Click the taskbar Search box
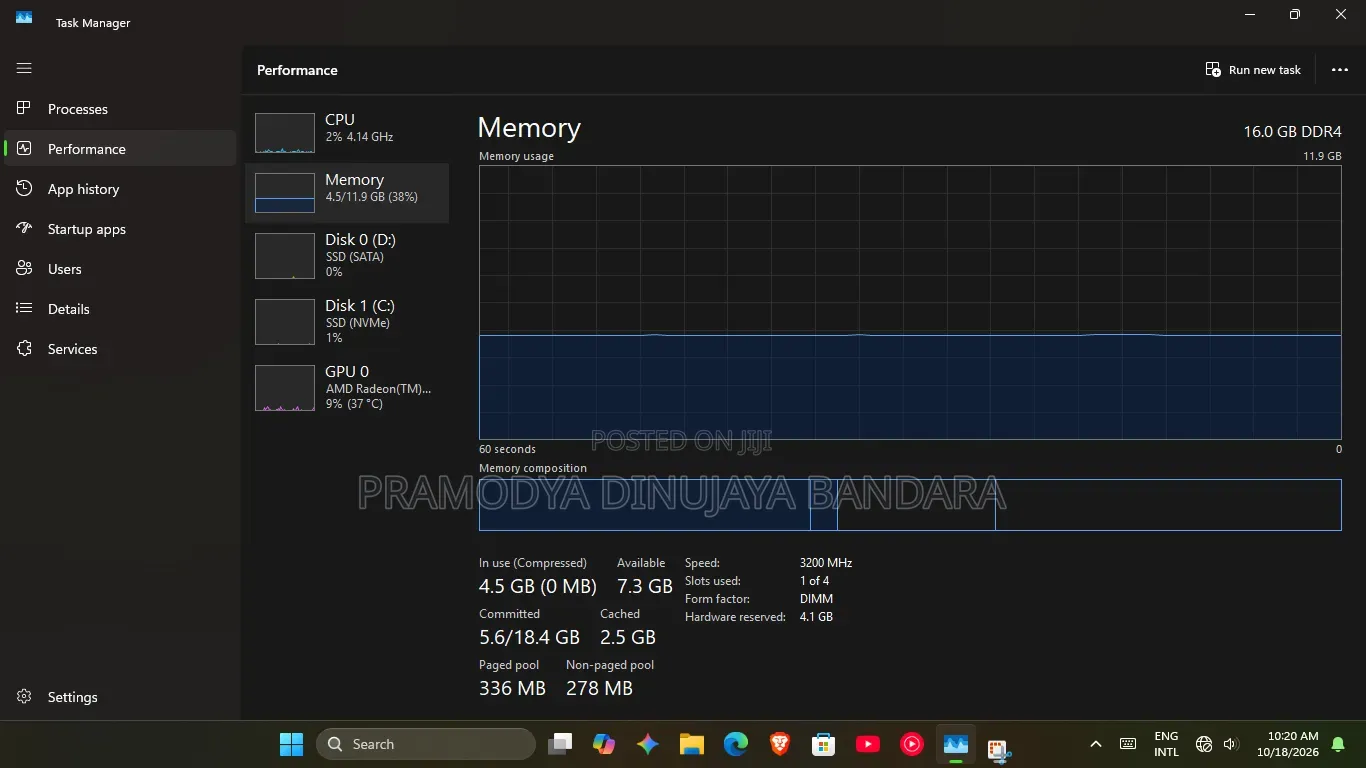 pos(426,744)
